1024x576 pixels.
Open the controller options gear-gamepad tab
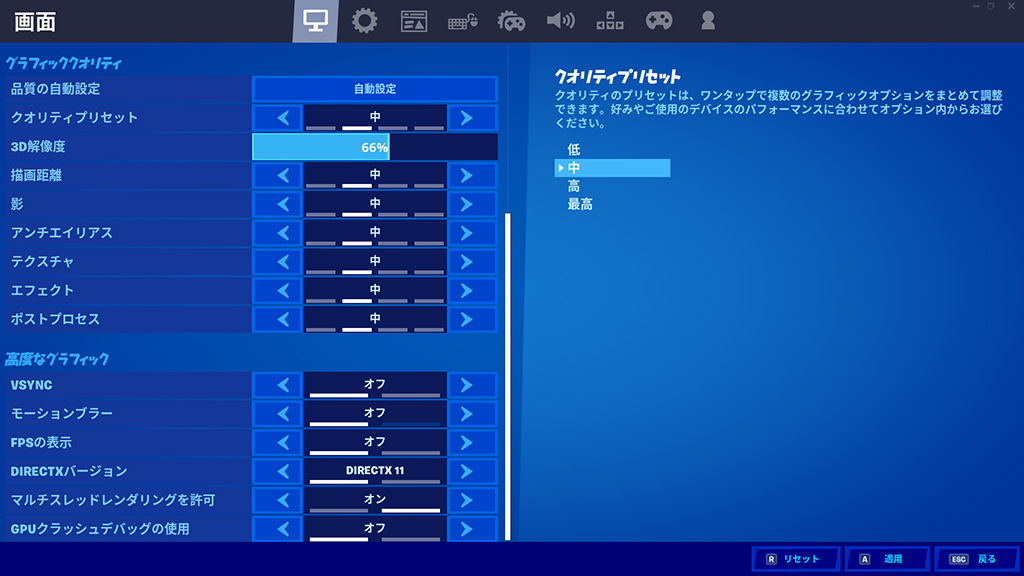coord(511,22)
